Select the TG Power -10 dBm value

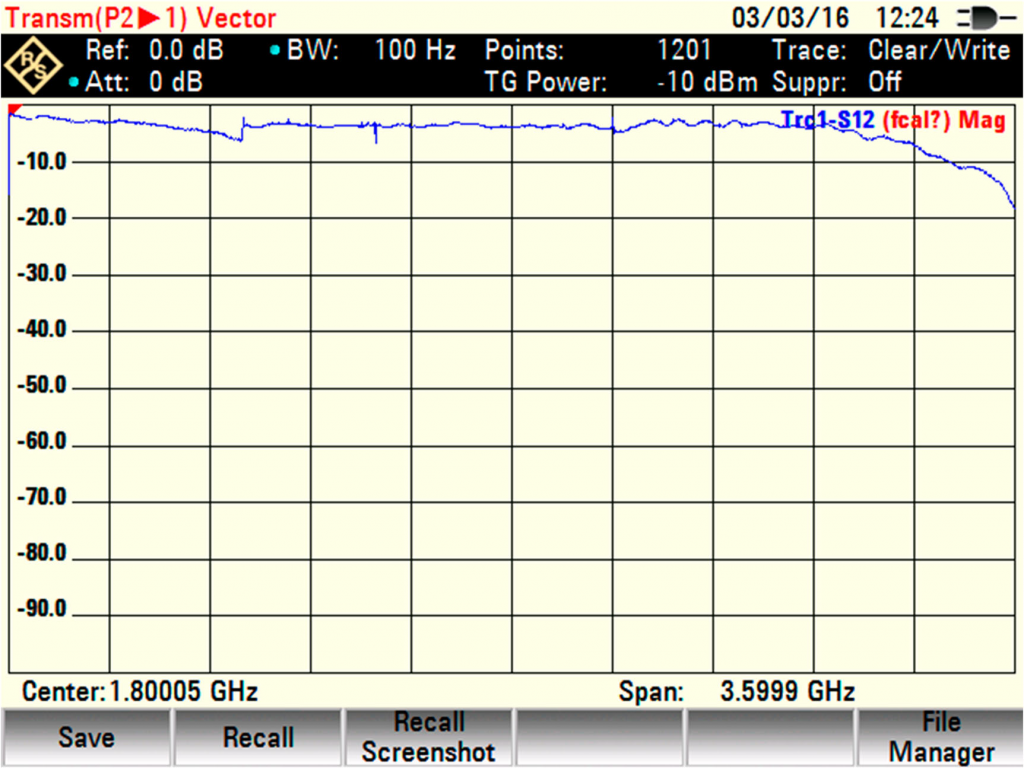(707, 82)
